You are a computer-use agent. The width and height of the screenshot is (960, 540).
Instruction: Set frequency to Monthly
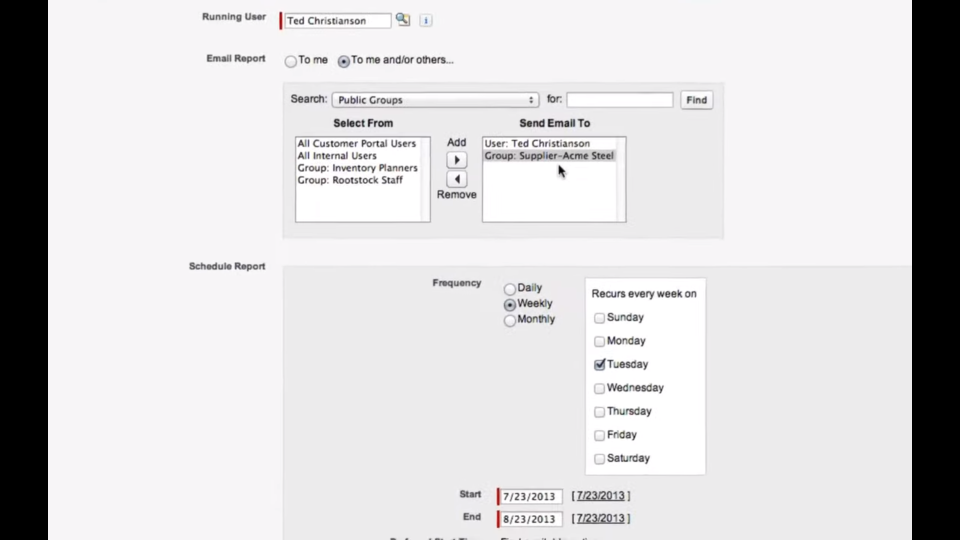click(509, 320)
